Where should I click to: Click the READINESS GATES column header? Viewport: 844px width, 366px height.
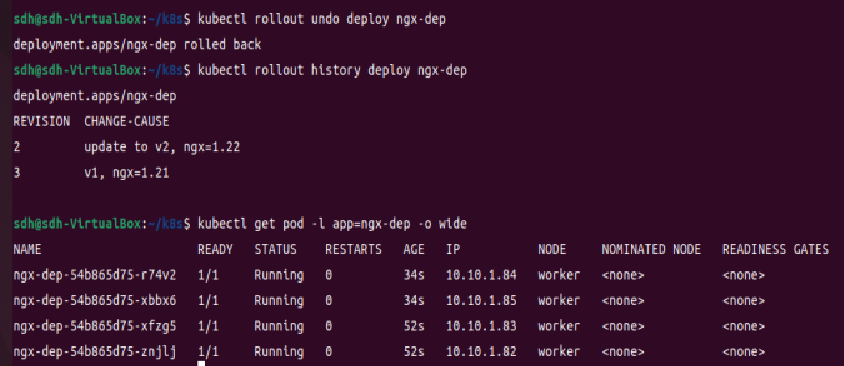point(776,250)
